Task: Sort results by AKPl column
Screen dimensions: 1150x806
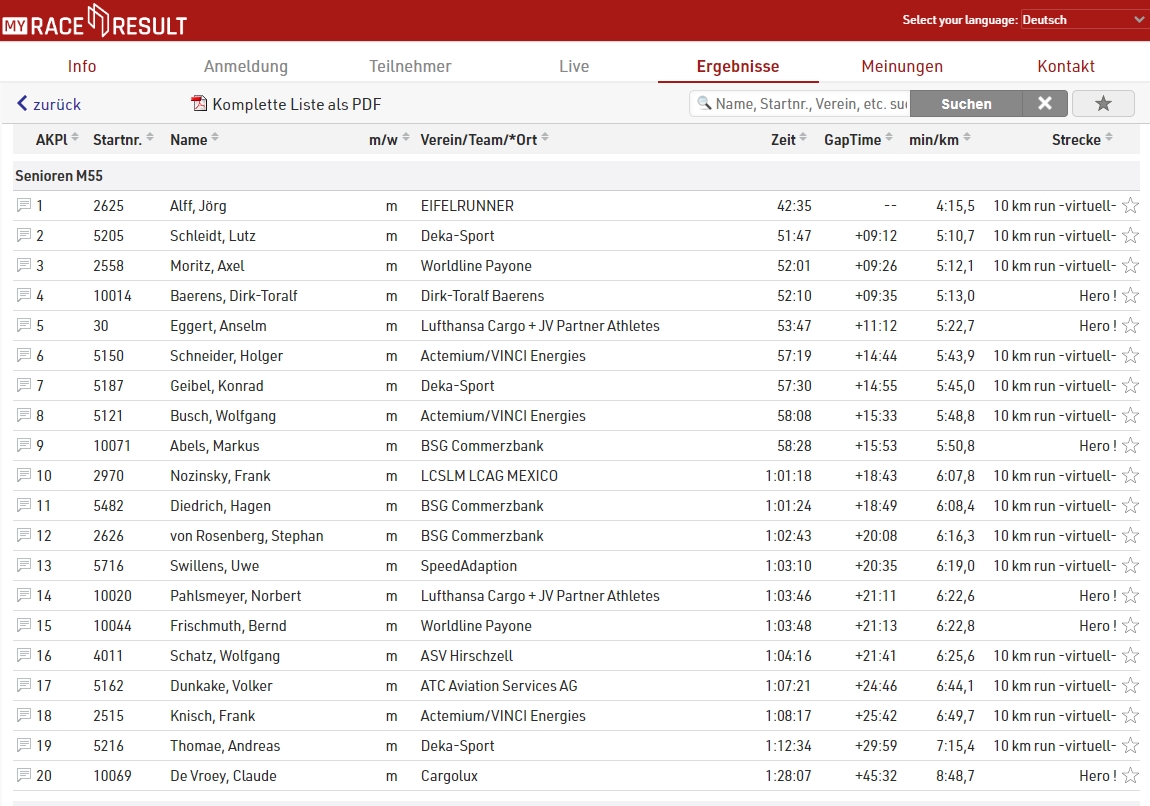Action: 56,139
